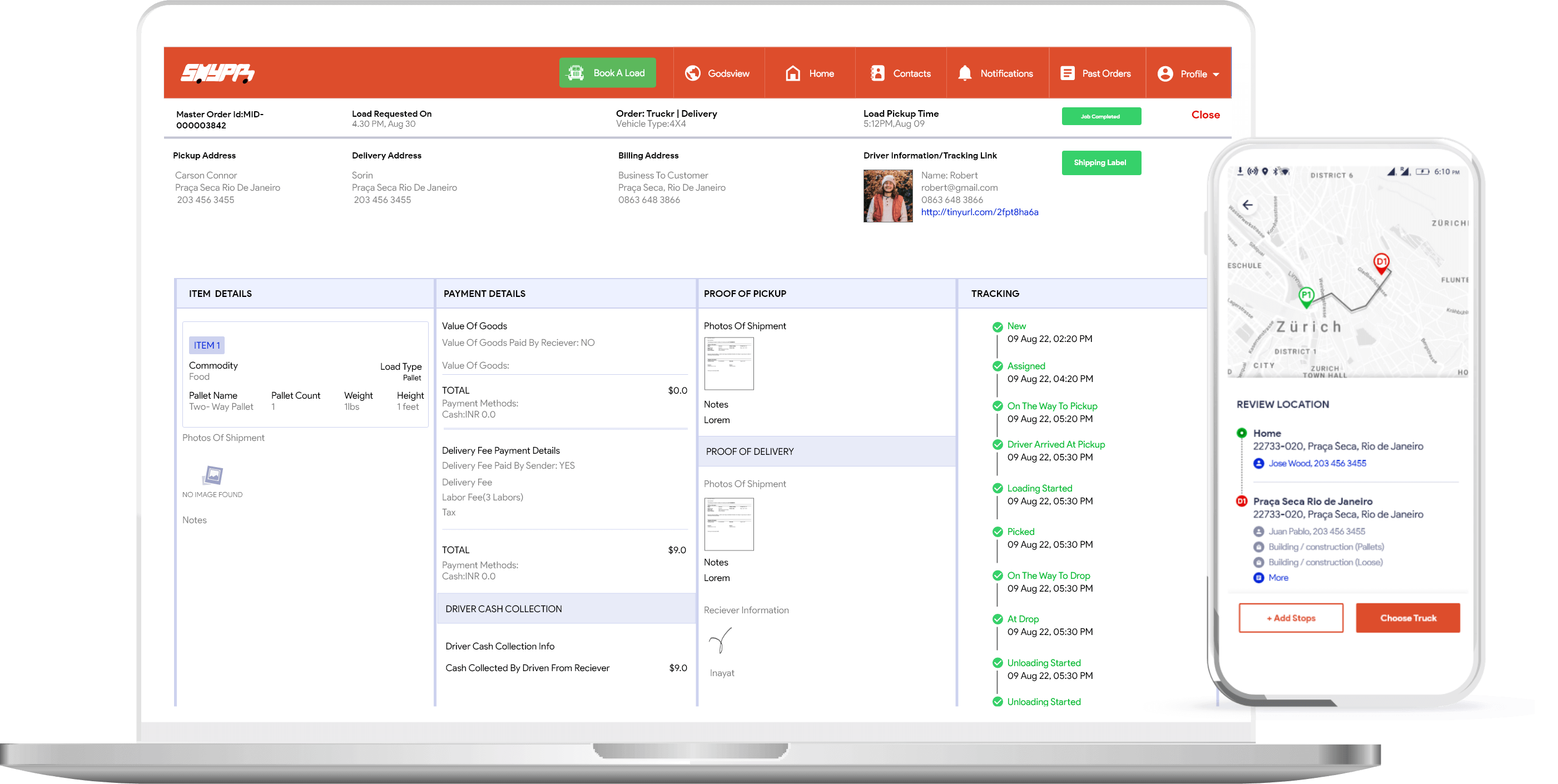Open the Past Orders menu item
1558x784 pixels.
pyautogui.click(x=1096, y=73)
